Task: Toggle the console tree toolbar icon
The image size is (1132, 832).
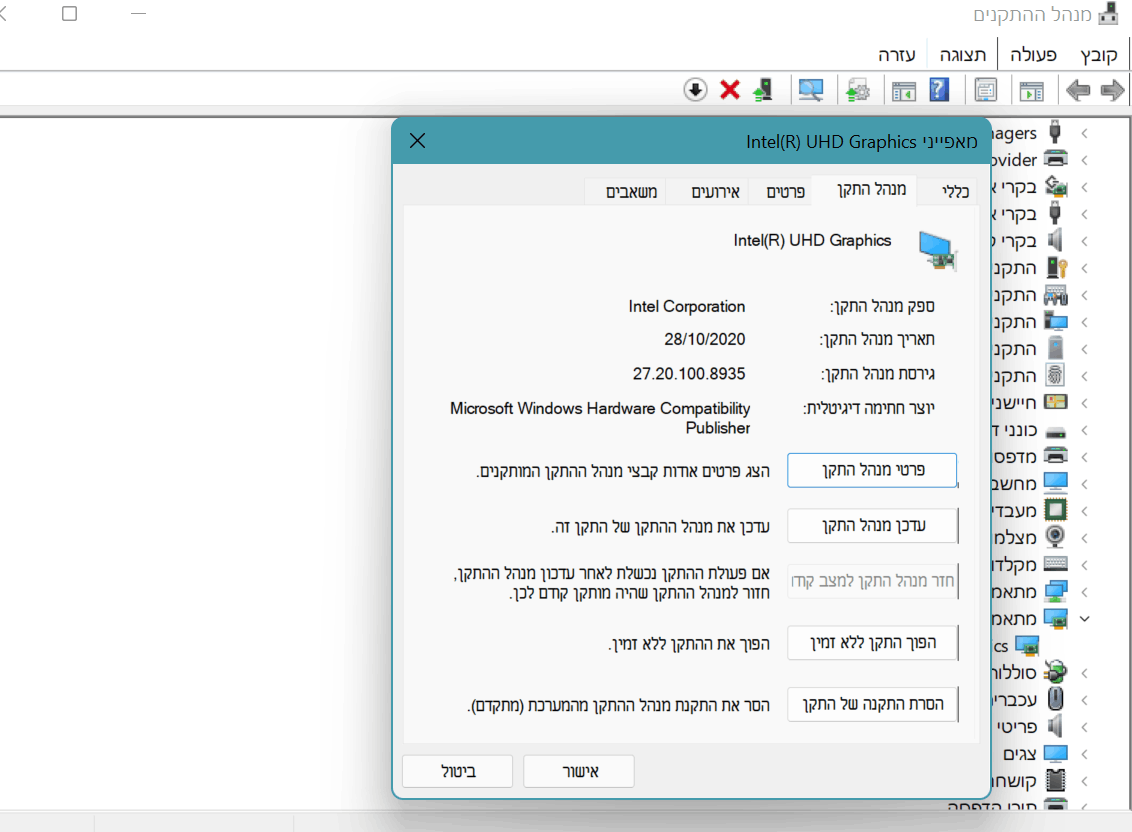Action: (x=1031, y=91)
